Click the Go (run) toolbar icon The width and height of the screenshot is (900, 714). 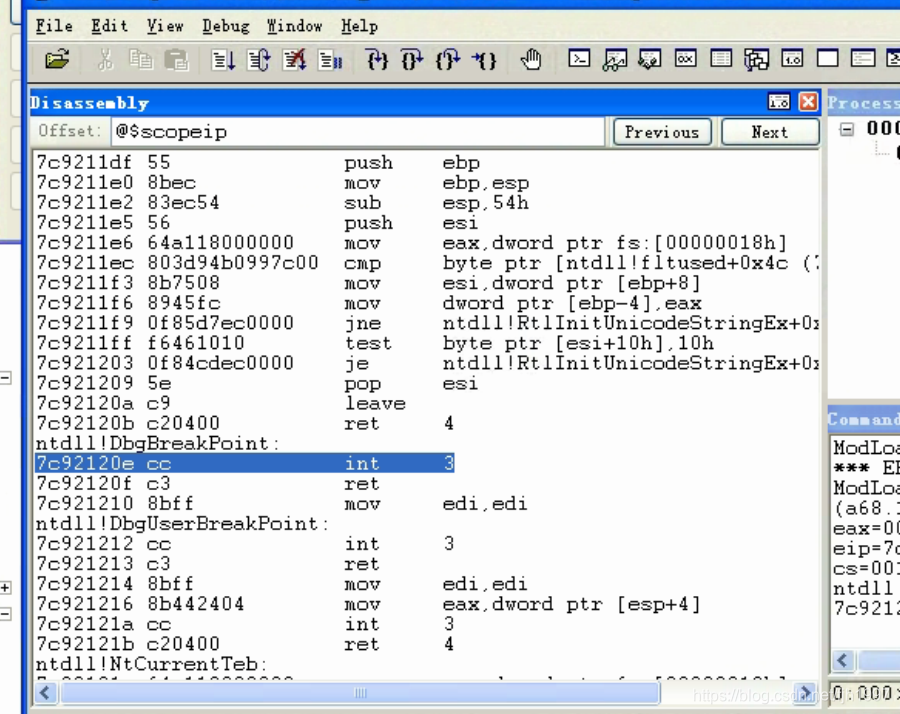click(223, 60)
